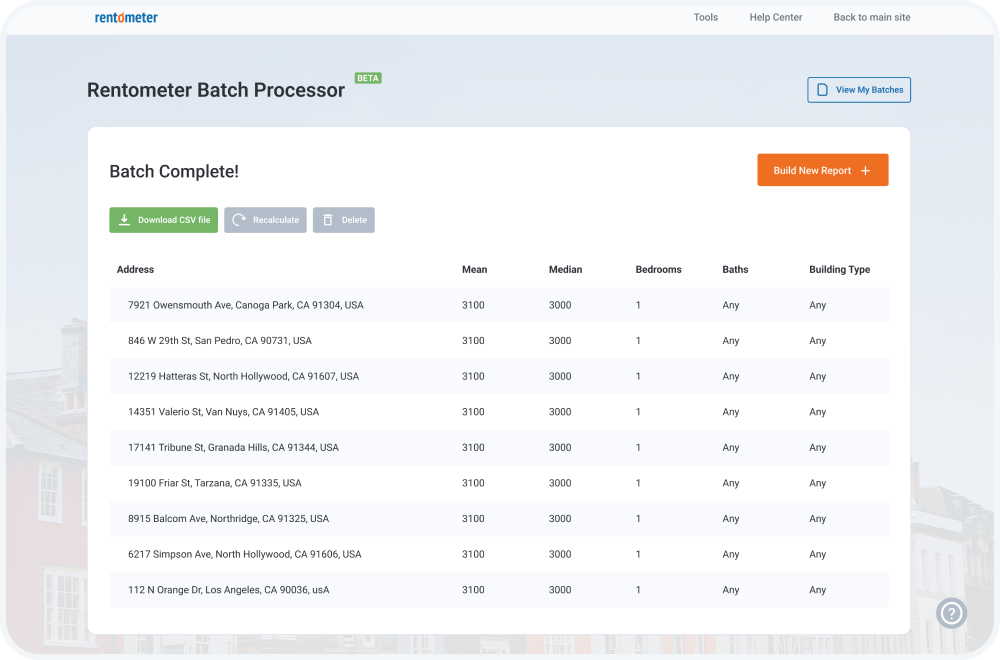1000x660 pixels.
Task: Click mean 3100 in Friar St row
Action: click(473, 483)
